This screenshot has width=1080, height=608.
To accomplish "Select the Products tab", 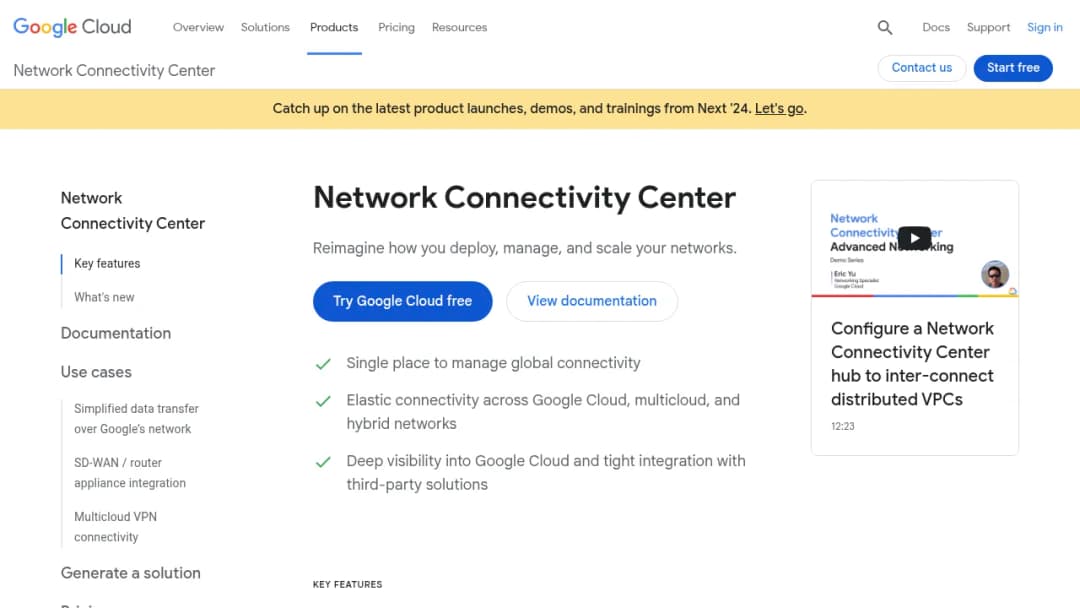I will coord(334,28).
